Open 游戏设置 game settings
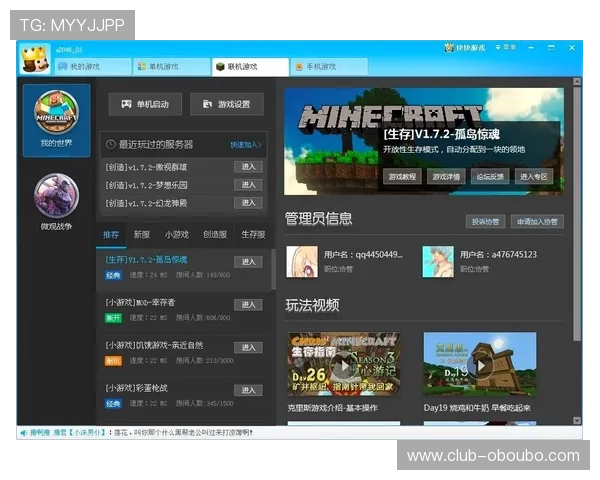600x480 pixels. pos(227,104)
